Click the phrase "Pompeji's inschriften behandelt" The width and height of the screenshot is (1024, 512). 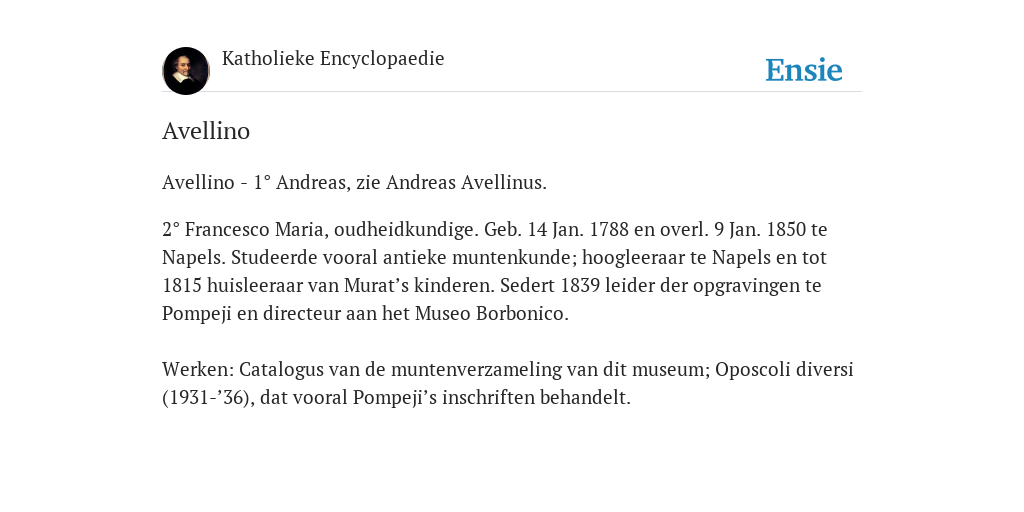492,398
